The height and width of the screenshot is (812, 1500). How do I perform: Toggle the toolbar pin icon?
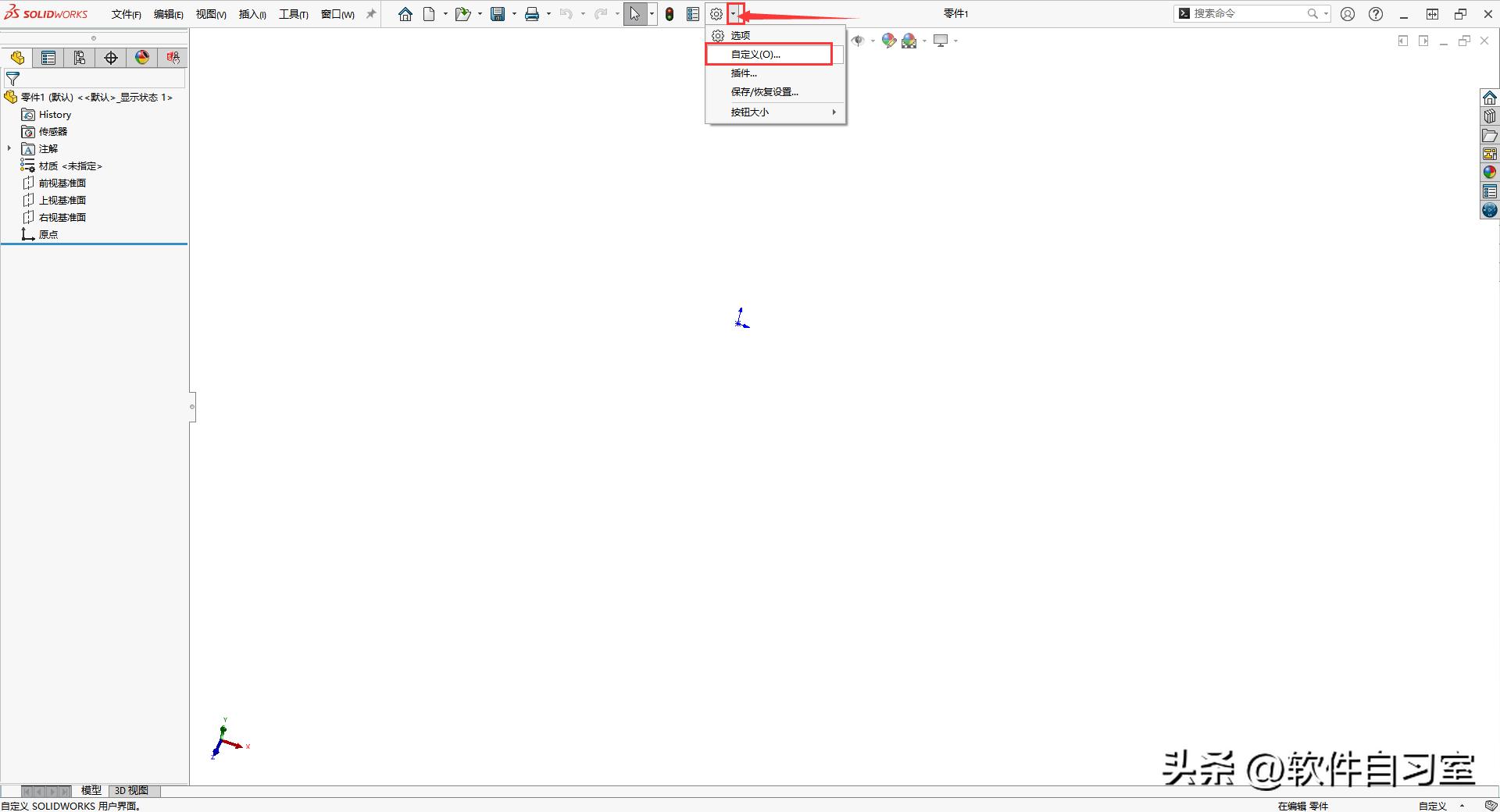370,13
